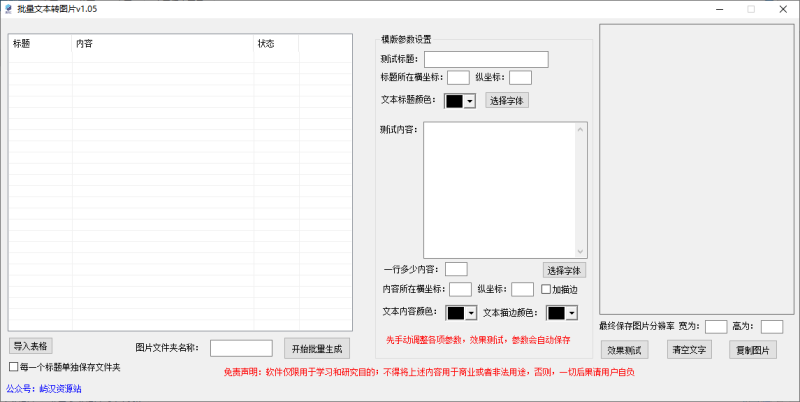Screen dimensions: 800x402
Task: Click the 标题 column header
Action: point(40,43)
